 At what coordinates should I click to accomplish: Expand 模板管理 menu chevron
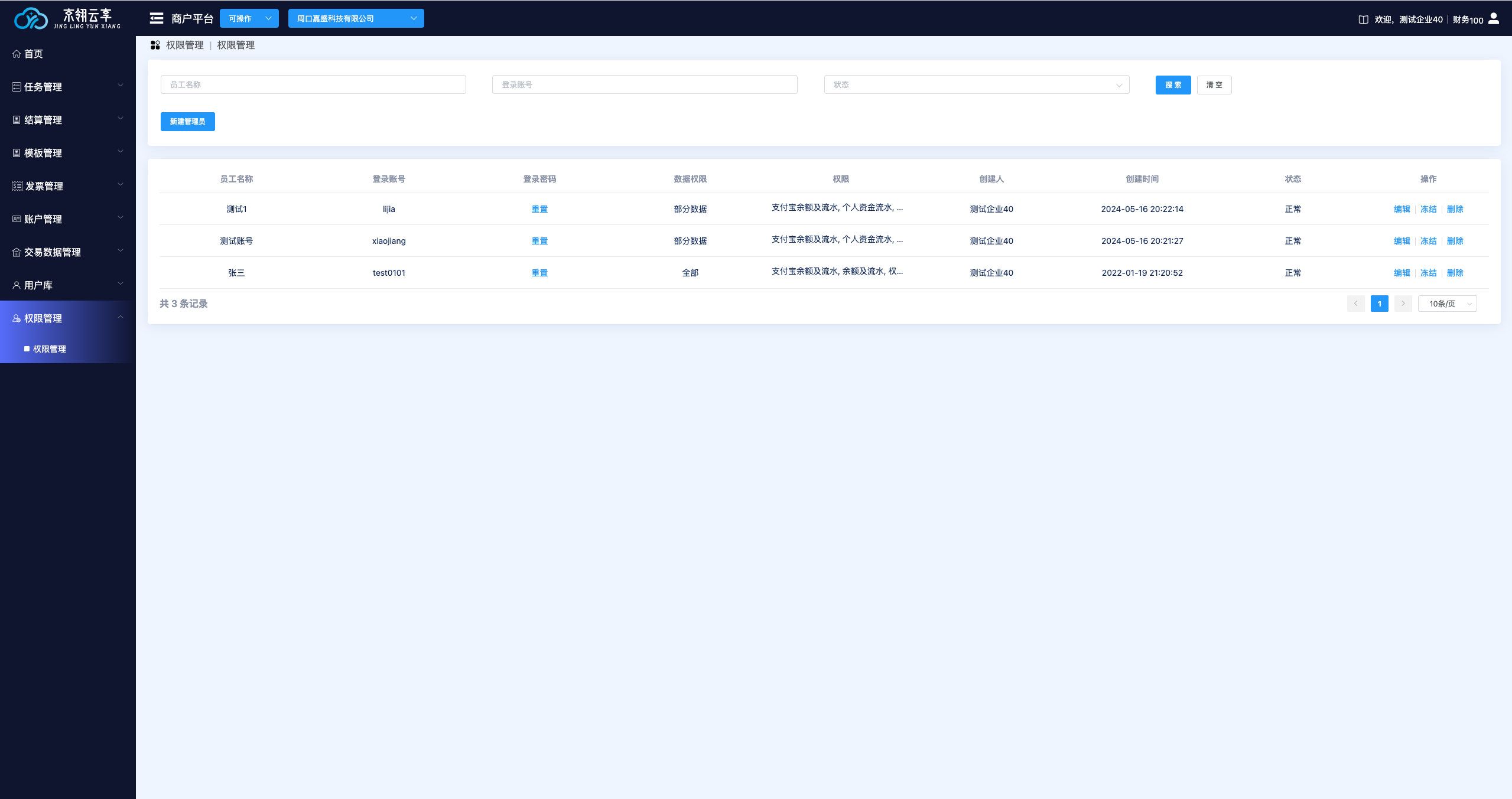click(121, 151)
